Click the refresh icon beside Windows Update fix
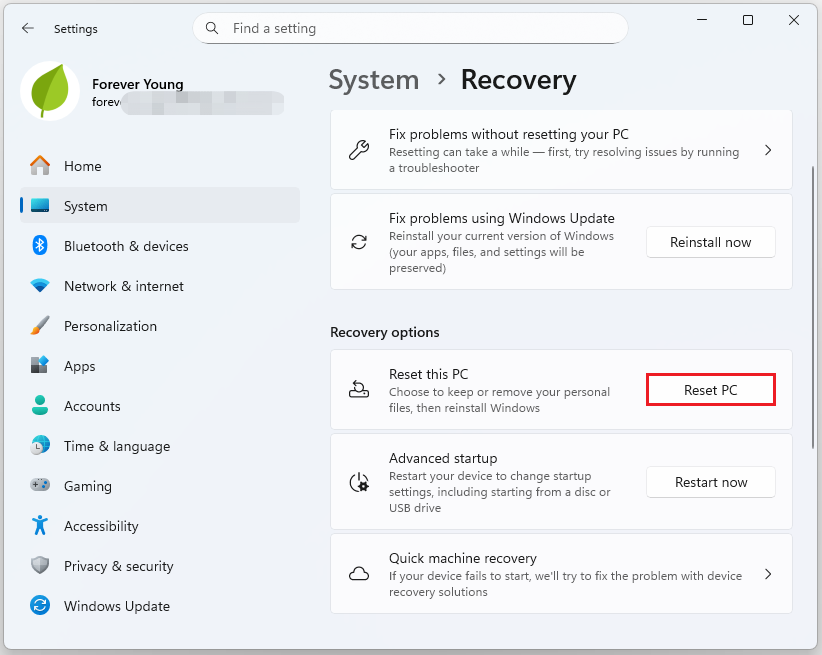This screenshot has width=822, height=655. (x=359, y=242)
